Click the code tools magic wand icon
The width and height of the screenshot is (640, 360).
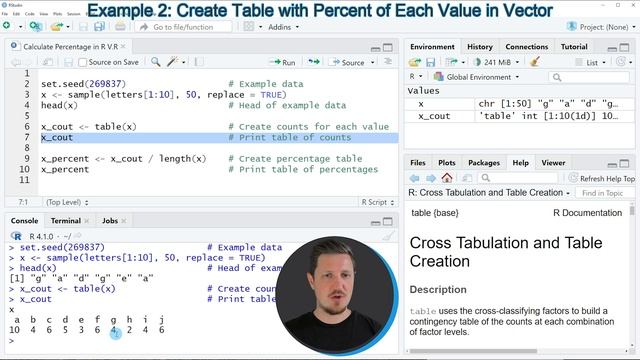coord(173,62)
